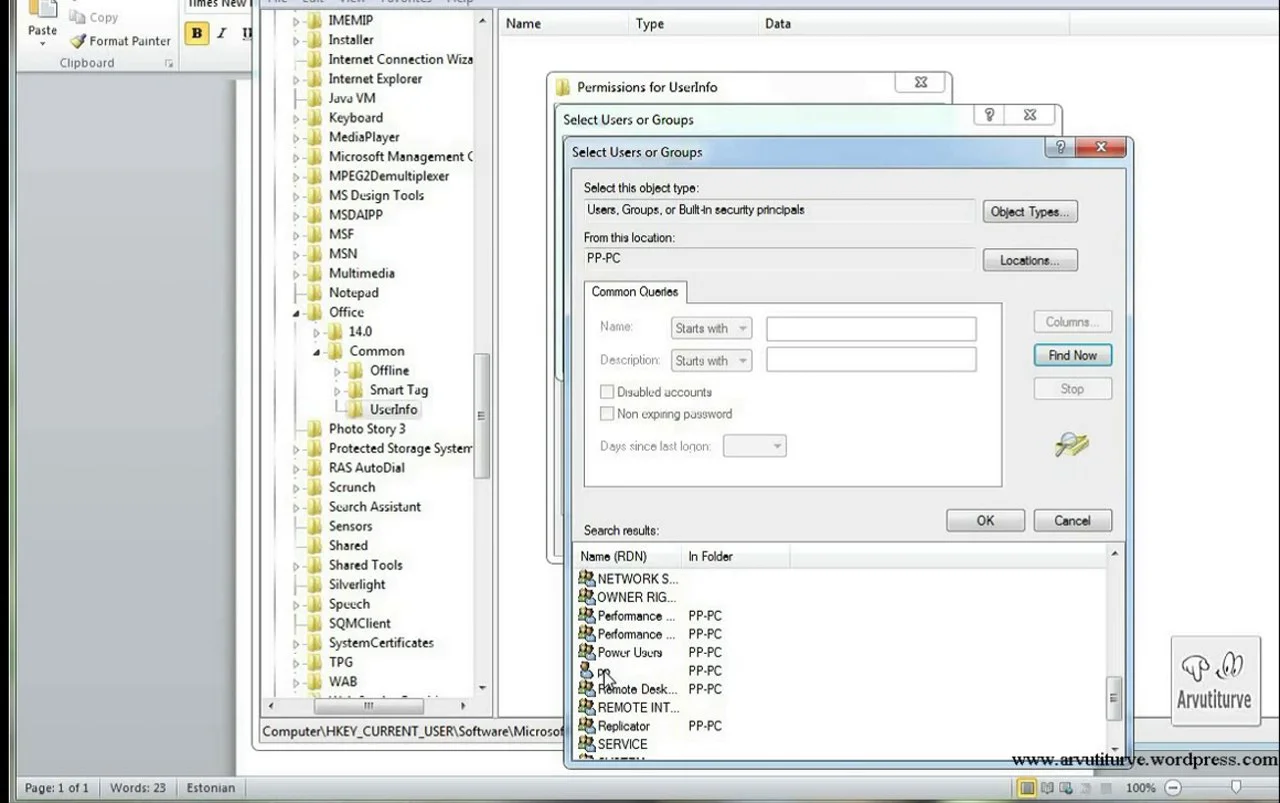Image resolution: width=1280 pixels, height=803 pixels.
Task: Click OK in Select Users or Groups
Action: coord(985,520)
